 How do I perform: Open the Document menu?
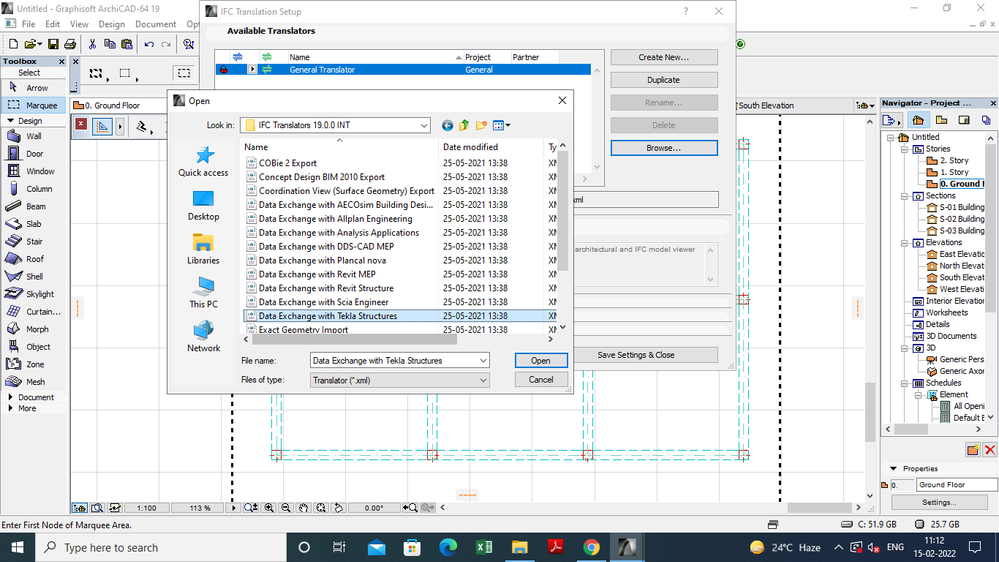click(x=155, y=24)
